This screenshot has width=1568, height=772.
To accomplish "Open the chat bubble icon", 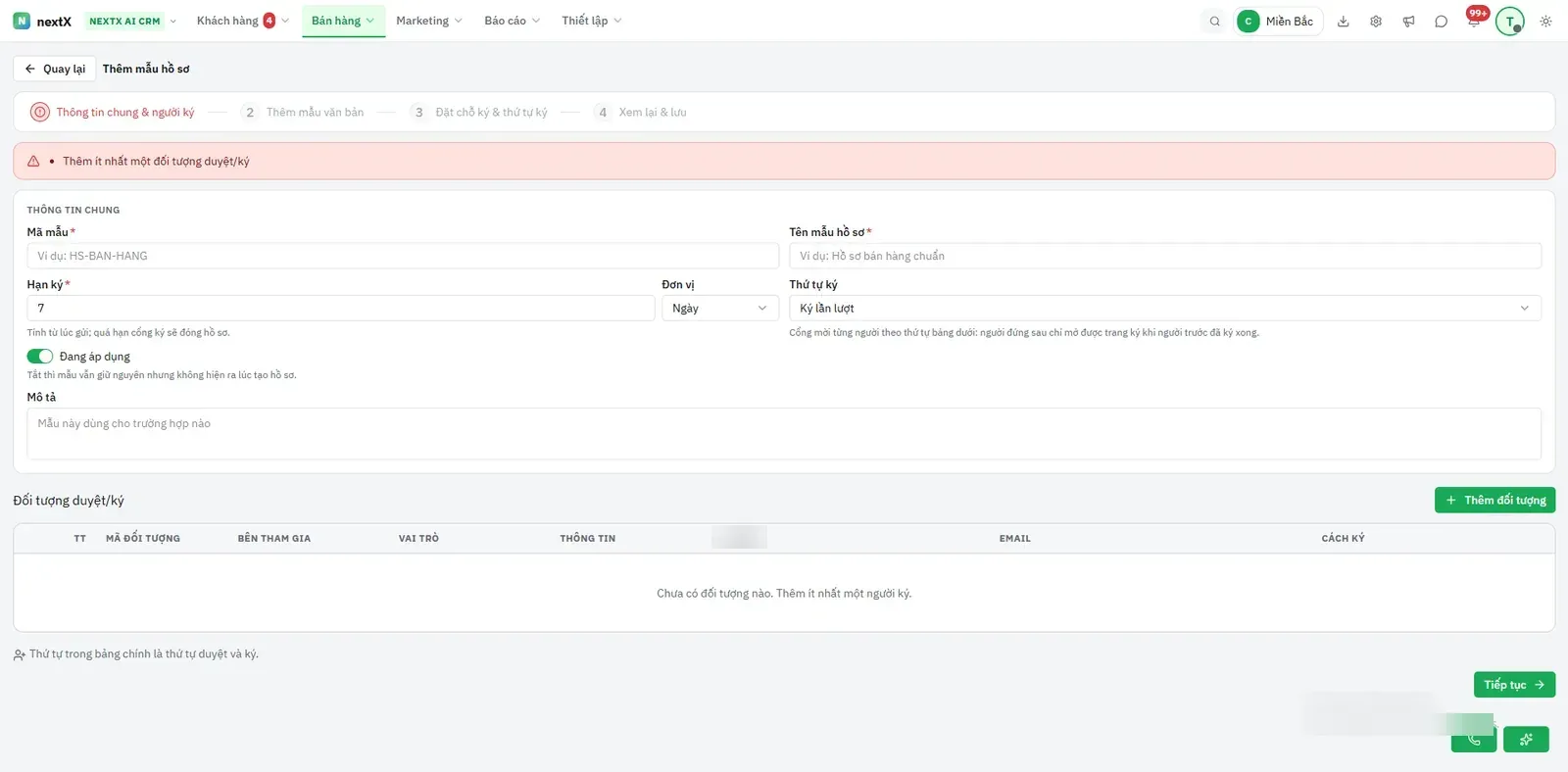I will click(x=1441, y=21).
